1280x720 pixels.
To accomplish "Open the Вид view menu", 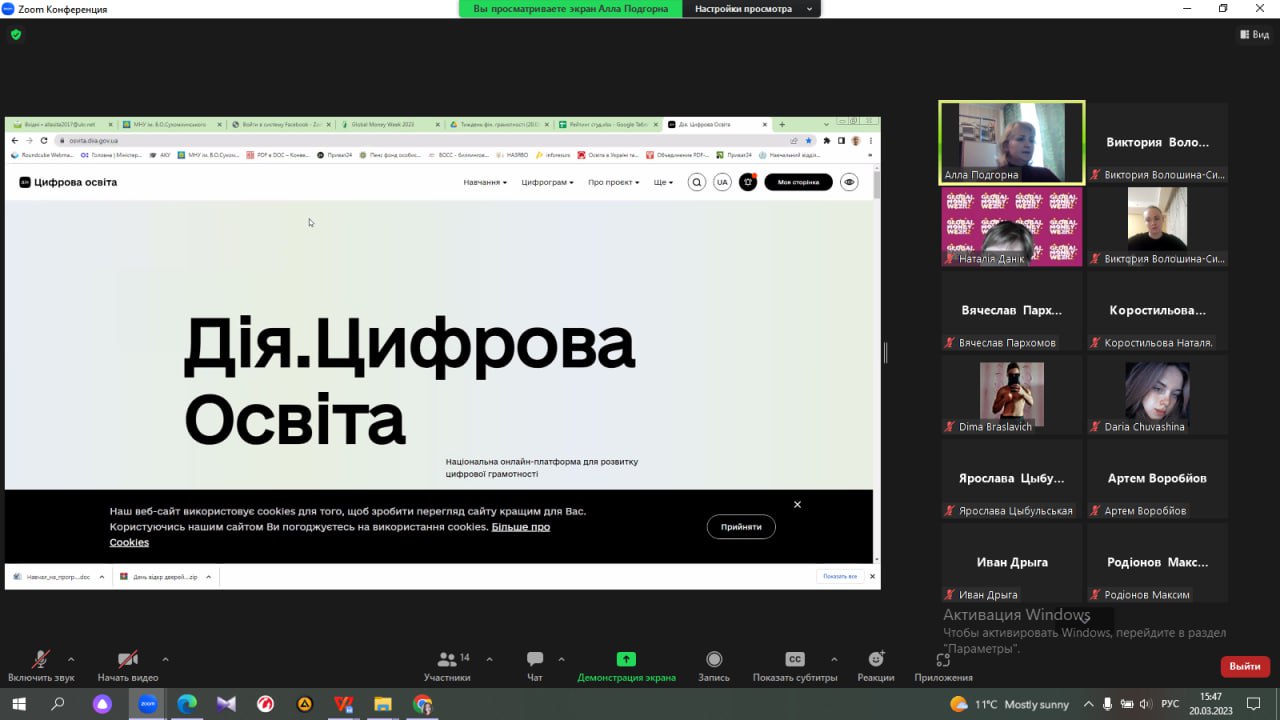I will (x=1254, y=34).
